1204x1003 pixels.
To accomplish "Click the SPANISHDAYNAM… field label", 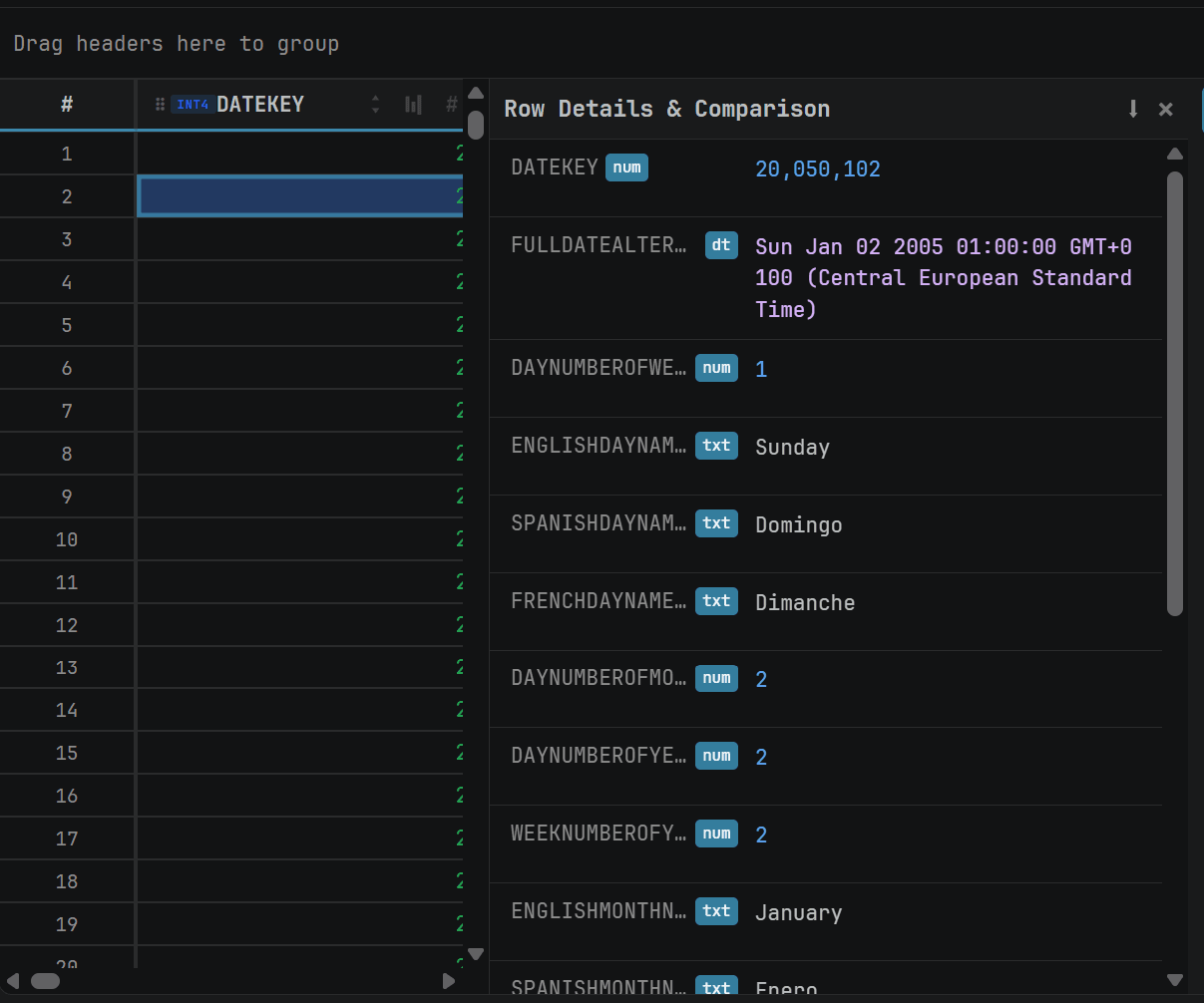I will [599, 523].
